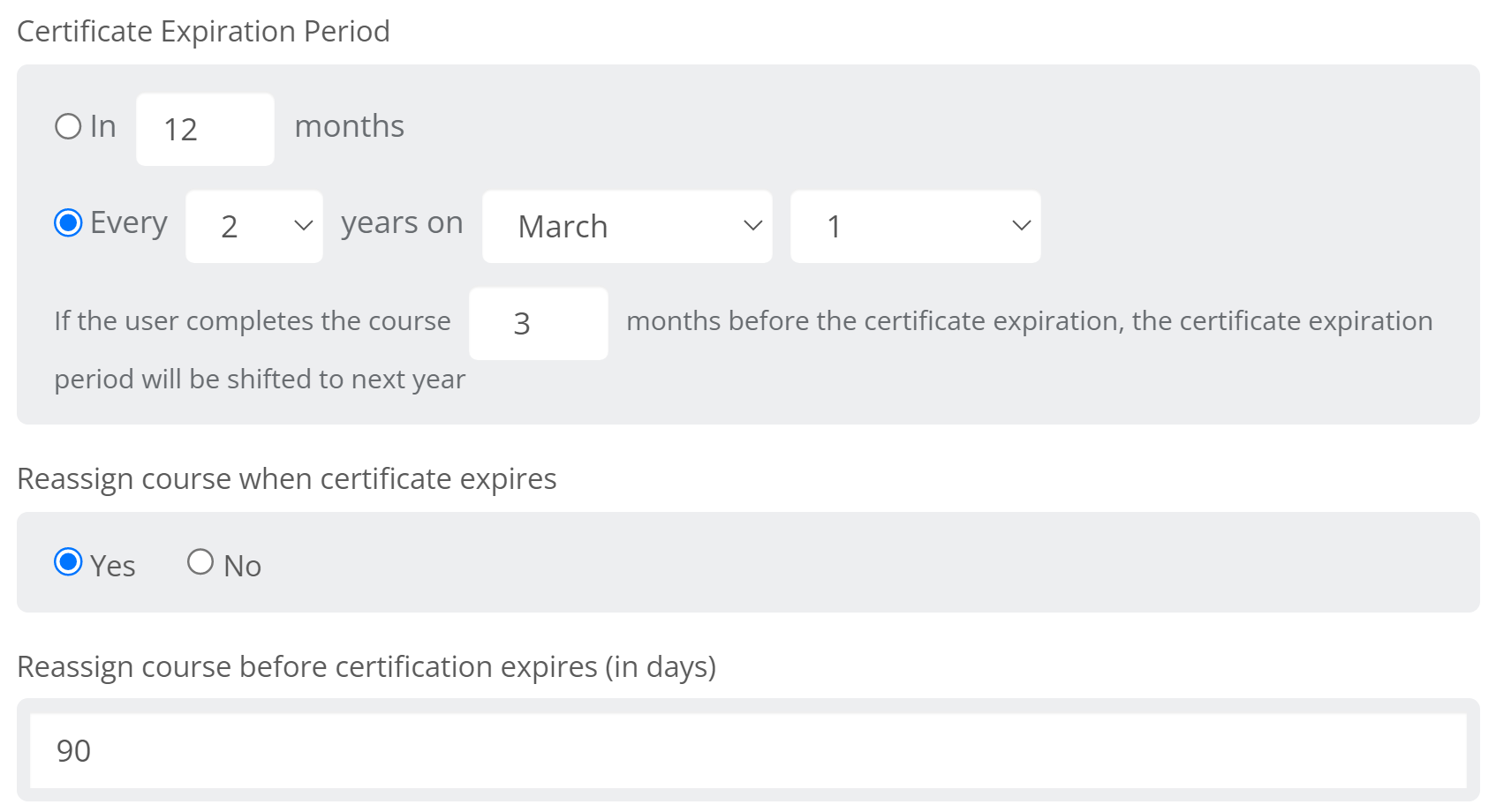1496x812 pixels.
Task: Click the chevron on the years selector
Action: click(302, 226)
